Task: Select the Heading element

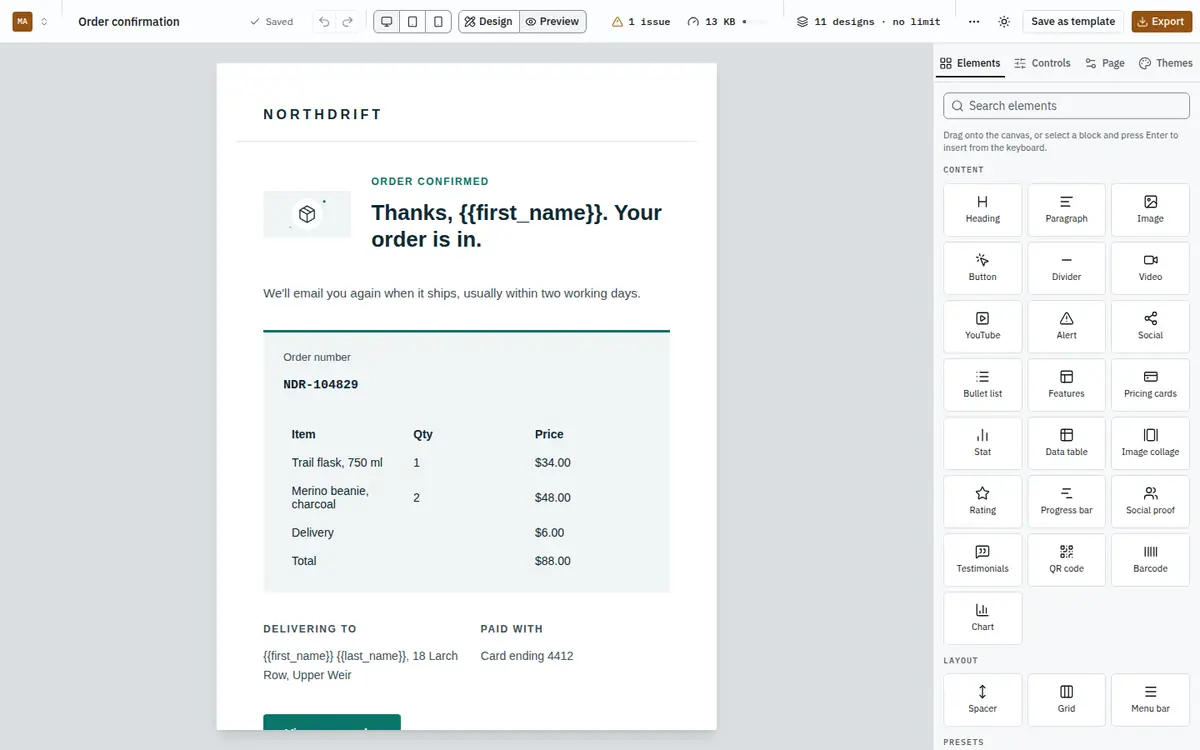Action: coord(983,210)
